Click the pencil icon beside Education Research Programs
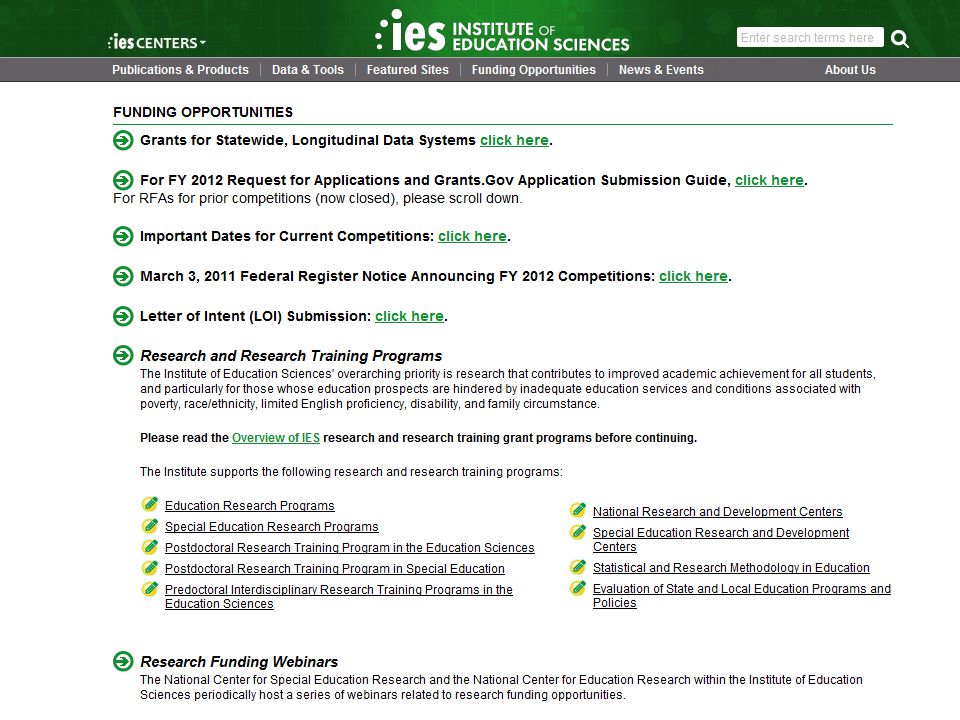 point(150,504)
